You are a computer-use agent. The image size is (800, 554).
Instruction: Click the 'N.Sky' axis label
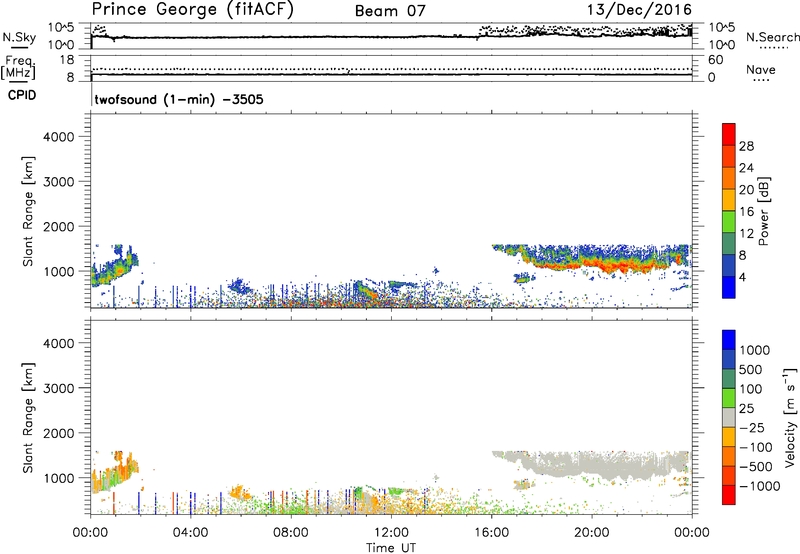(x=19, y=37)
